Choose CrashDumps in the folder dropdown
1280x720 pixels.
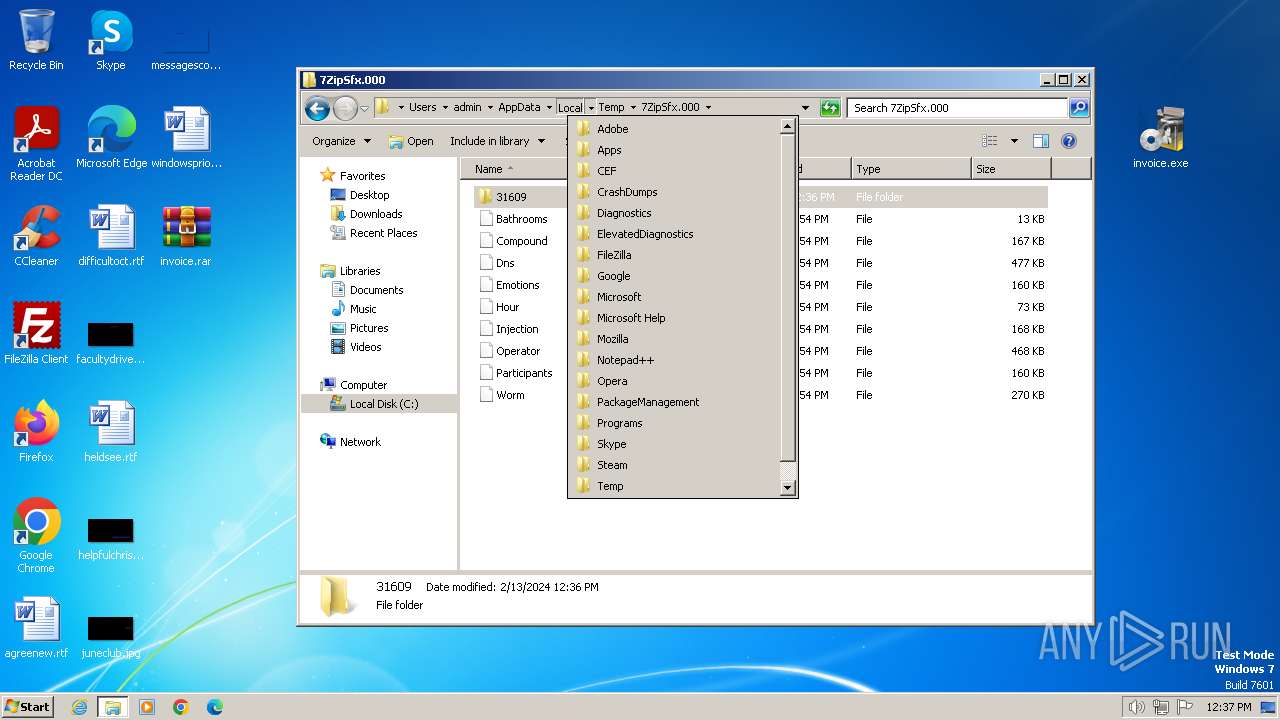675,192
